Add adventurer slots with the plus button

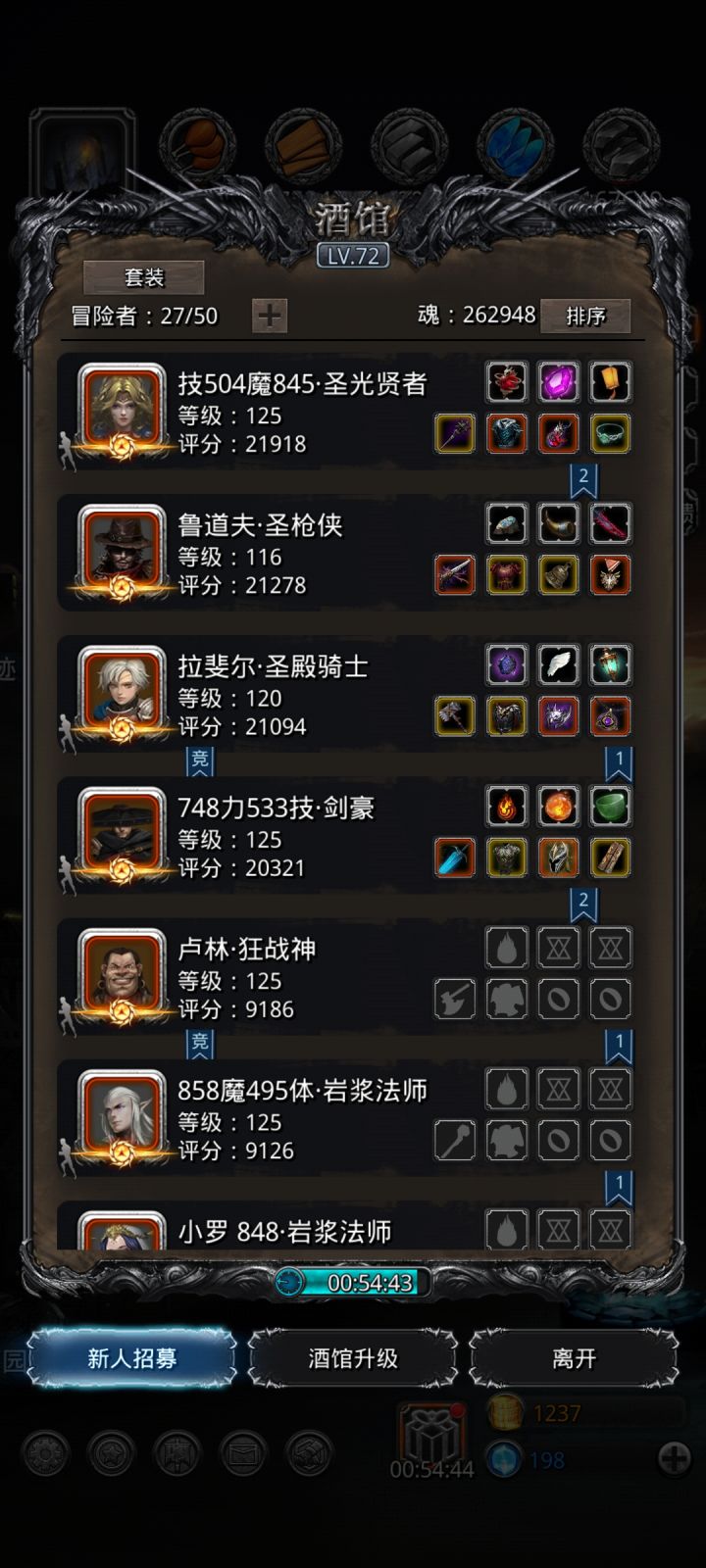[x=270, y=316]
